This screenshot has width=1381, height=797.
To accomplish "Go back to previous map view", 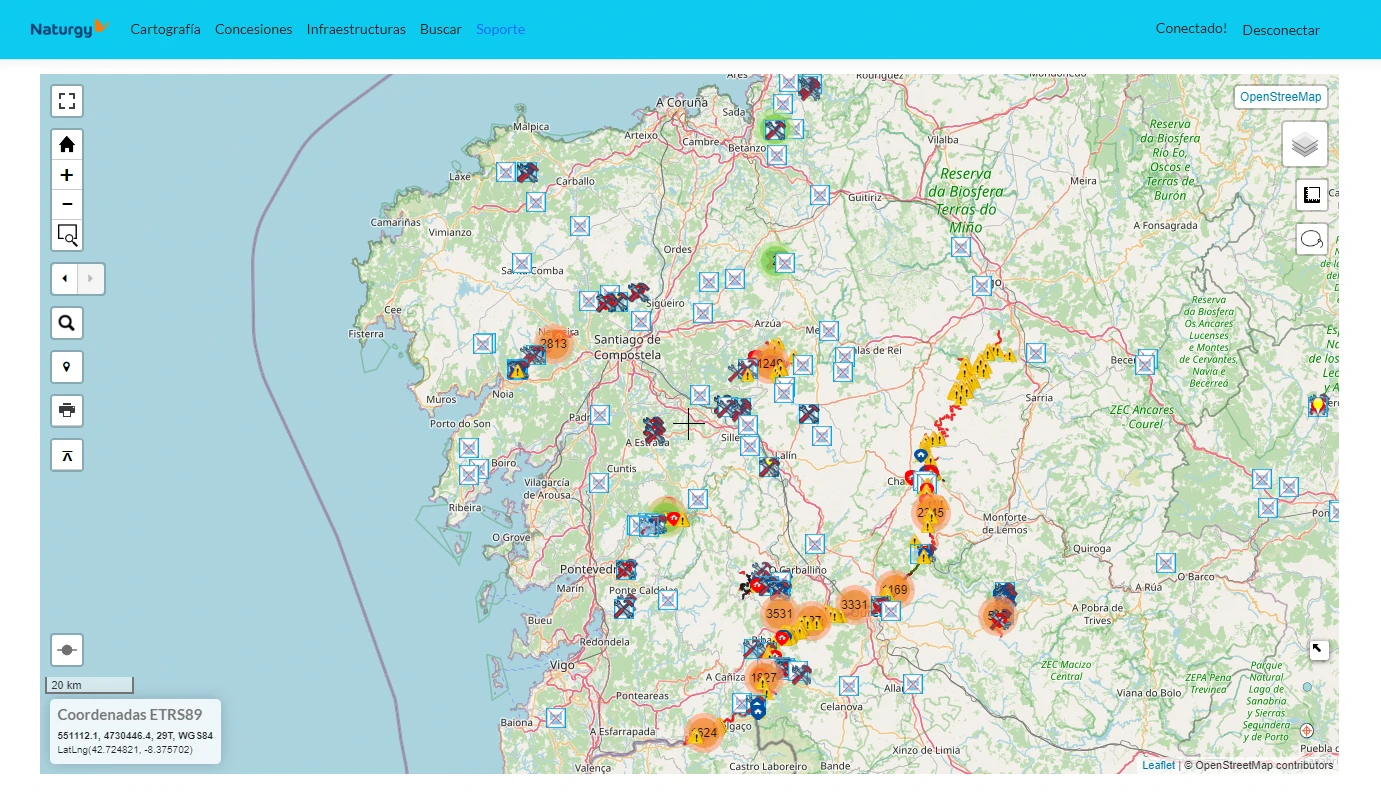I will click(65, 278).
